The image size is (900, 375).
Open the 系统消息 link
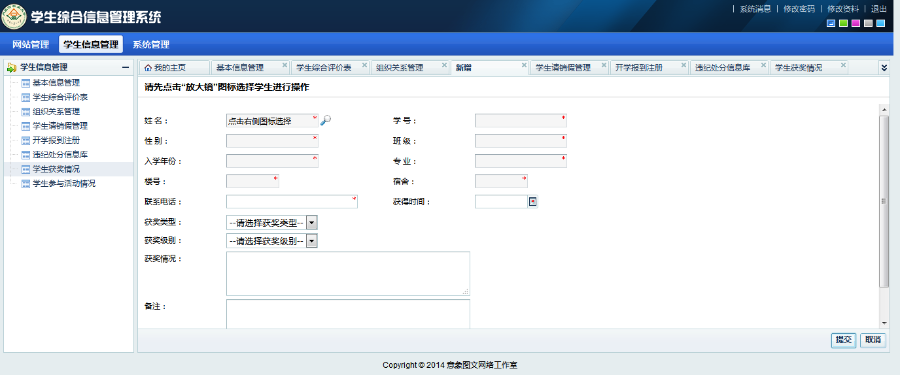(x=755, y=9)
